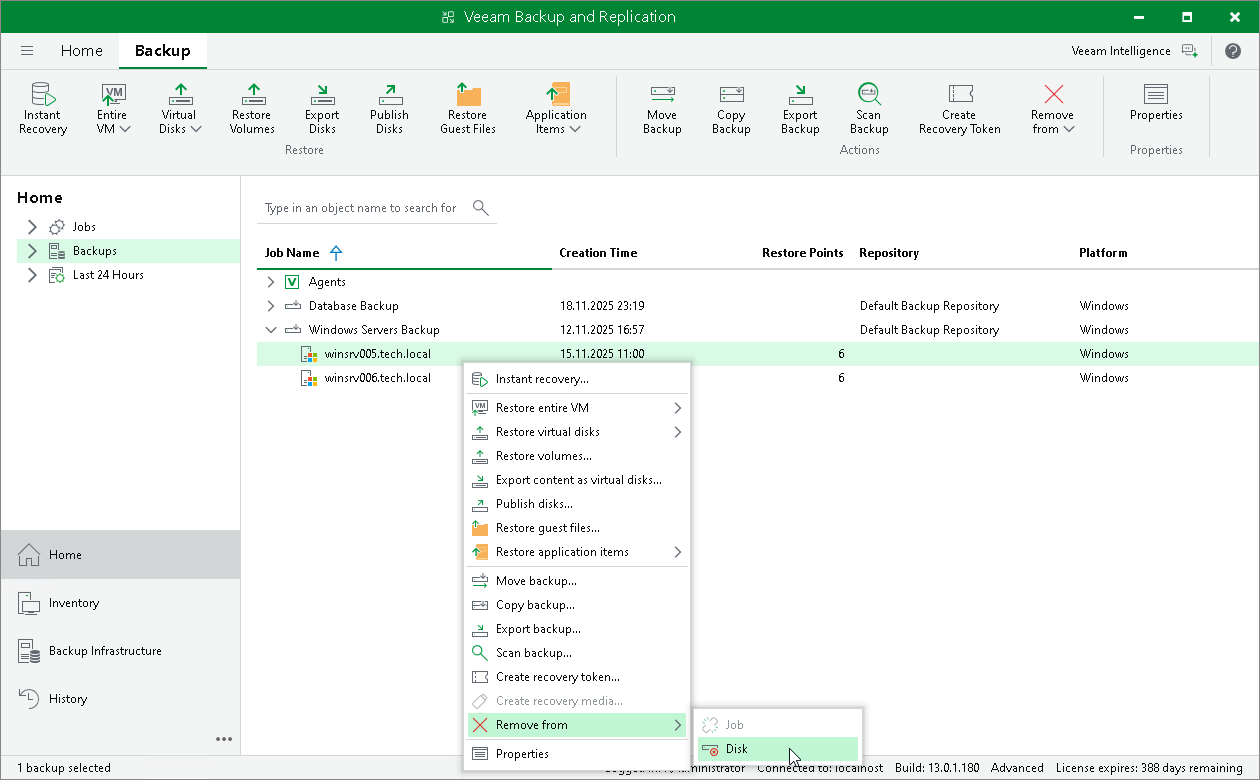Click the Instant Recovery ribbon icon

[43, 108]
